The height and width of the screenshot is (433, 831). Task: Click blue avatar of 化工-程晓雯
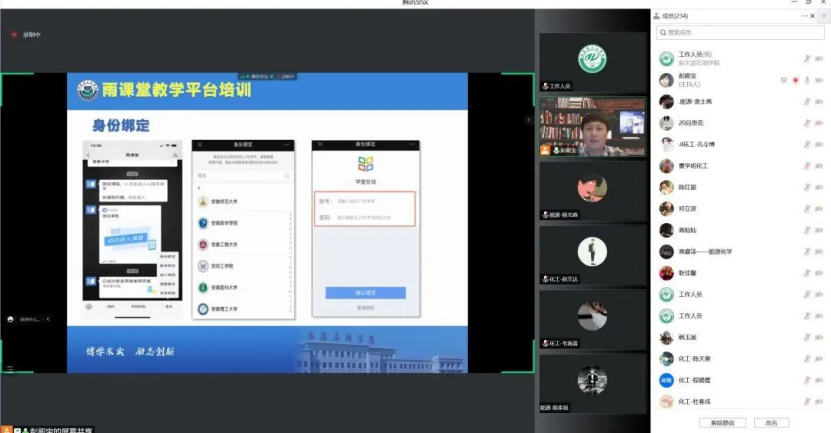pyautogui.click(x=666, y=380)
